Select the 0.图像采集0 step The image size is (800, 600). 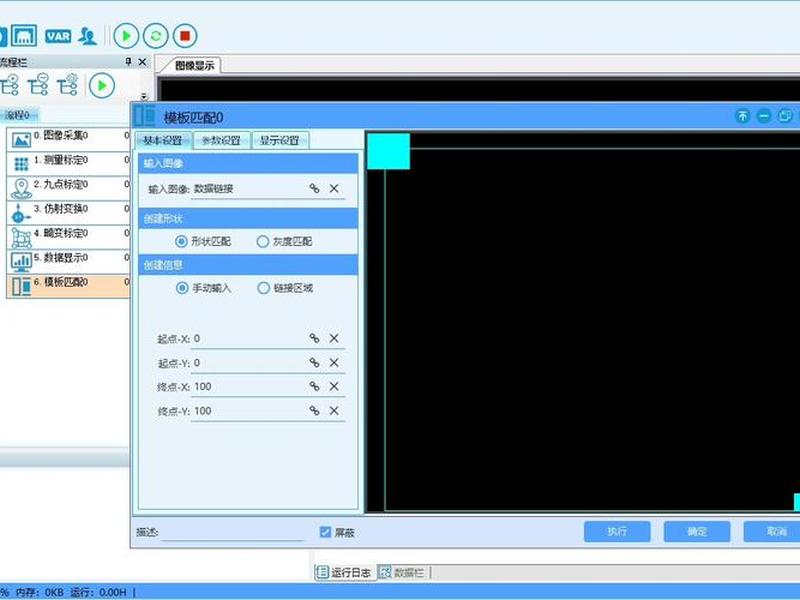(x=68, y=139)
